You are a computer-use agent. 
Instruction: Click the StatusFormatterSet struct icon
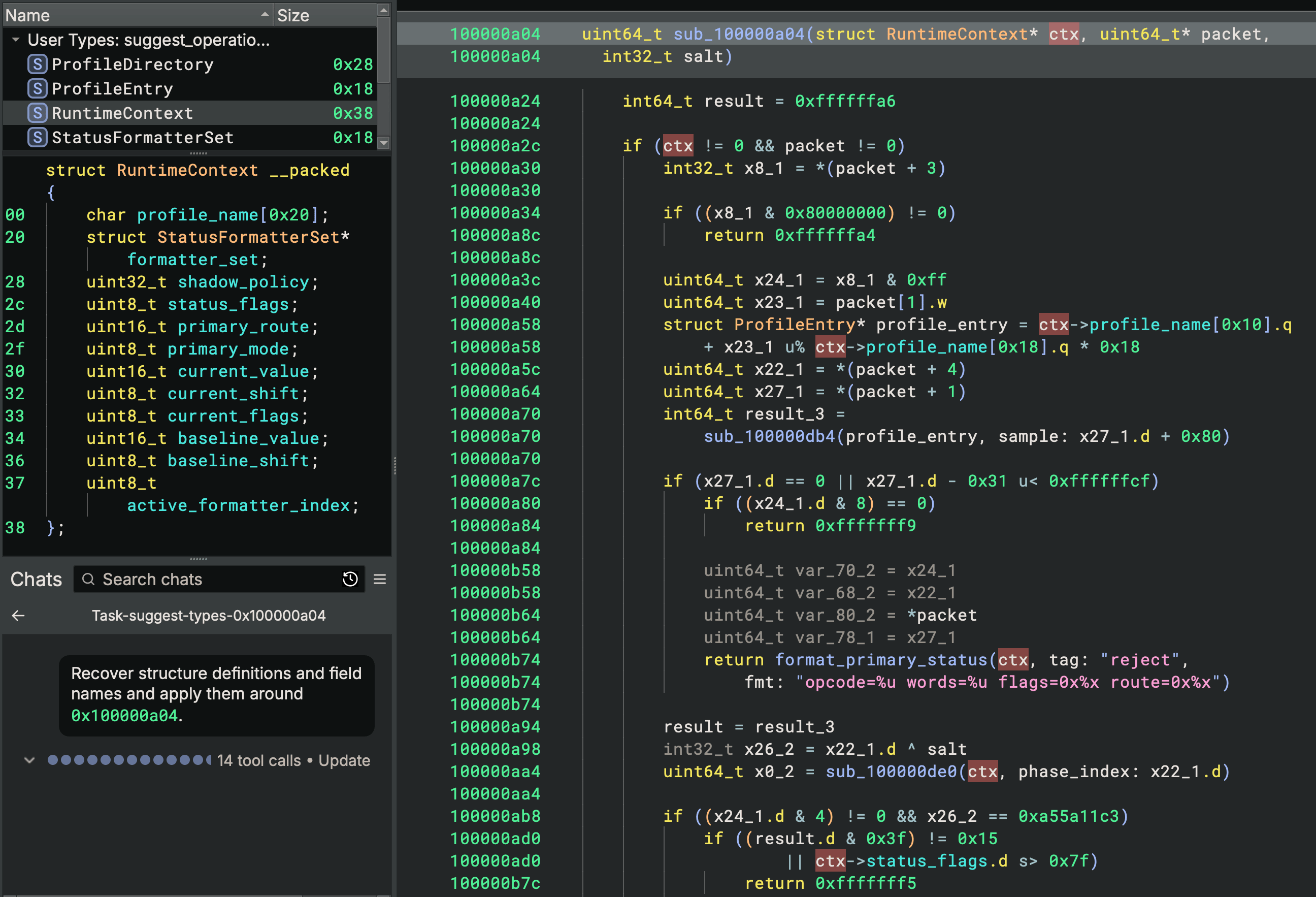pos(38,137)
